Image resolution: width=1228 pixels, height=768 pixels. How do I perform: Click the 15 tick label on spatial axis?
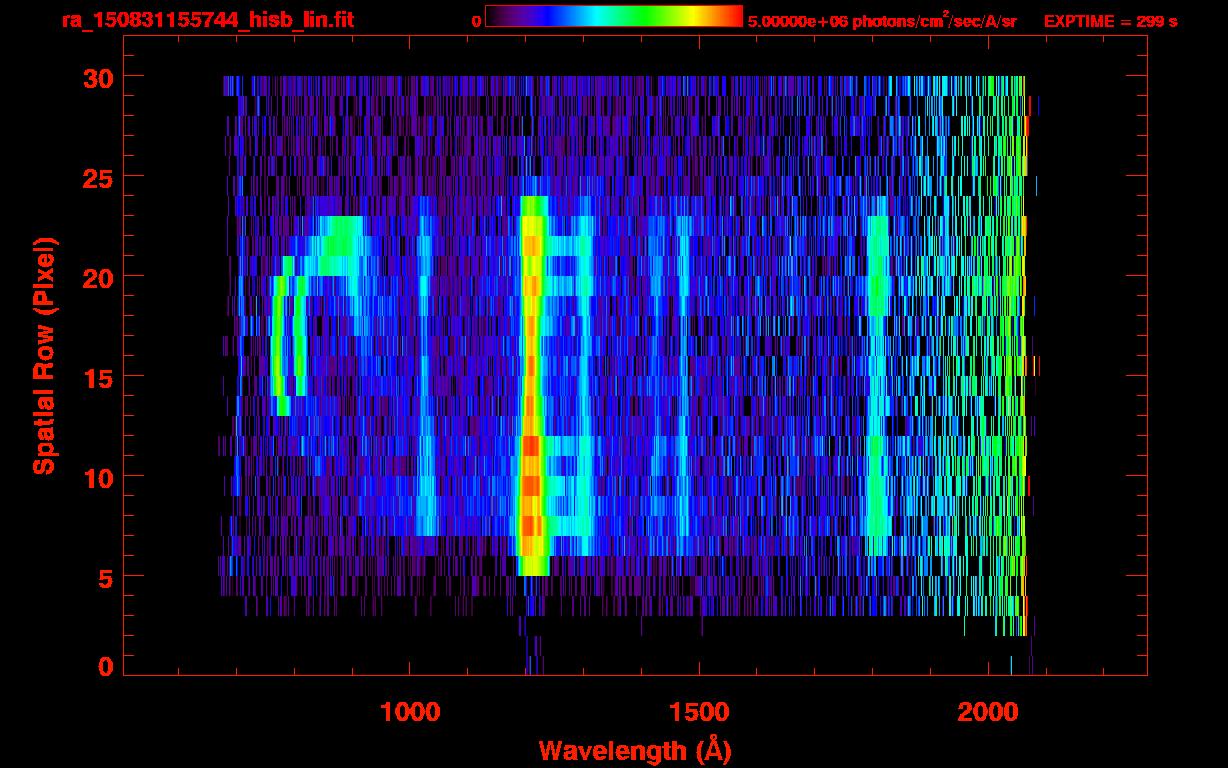pyautogui.click(x=97, y=377)
